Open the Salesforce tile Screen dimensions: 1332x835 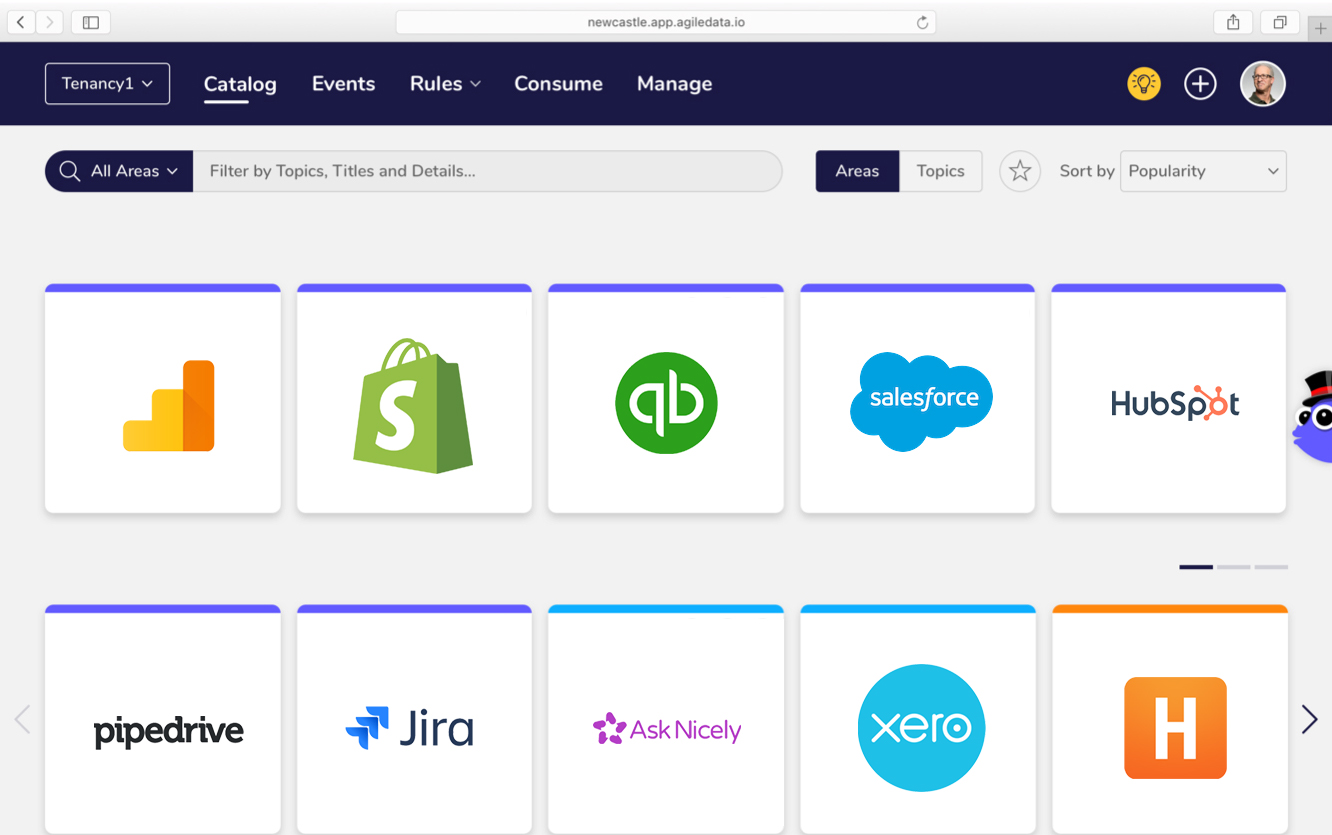tap(918, 399)
